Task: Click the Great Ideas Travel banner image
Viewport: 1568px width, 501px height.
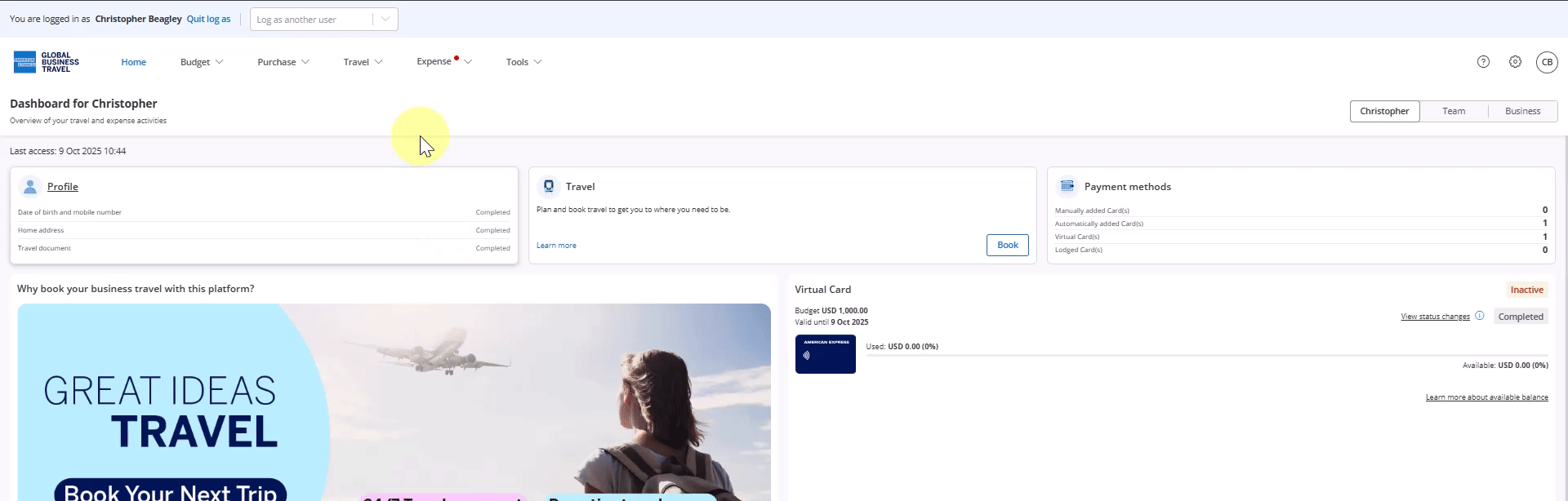Action: click(394, 402)
